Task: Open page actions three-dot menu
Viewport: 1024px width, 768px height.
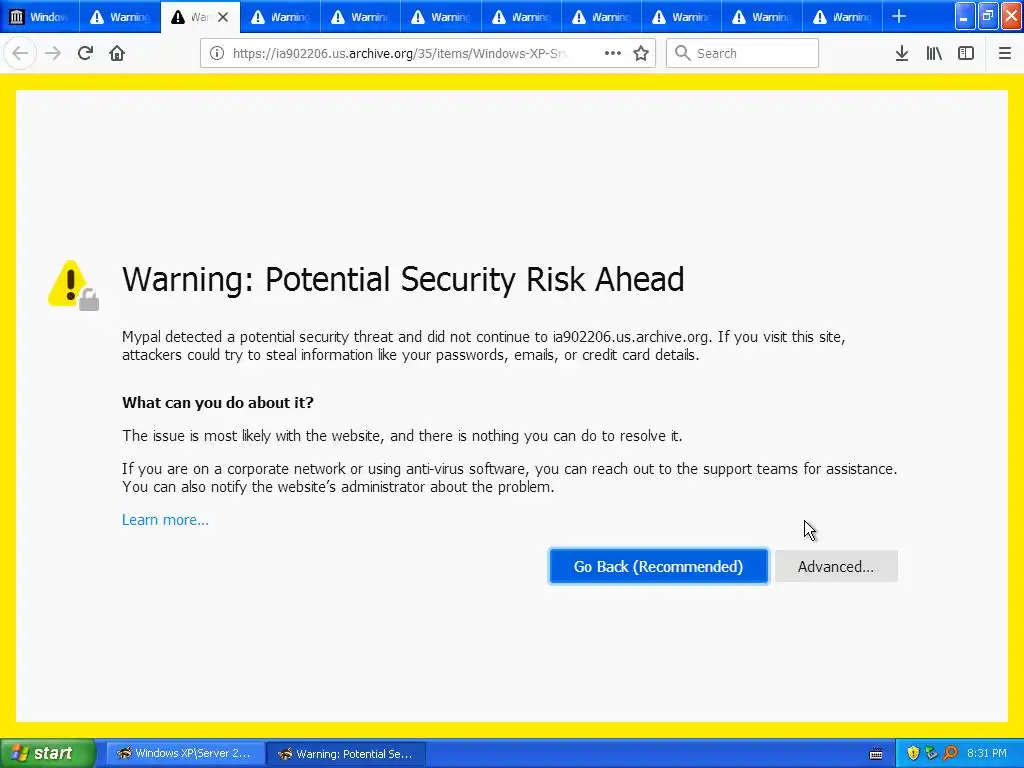Action: tap(613, 54)
